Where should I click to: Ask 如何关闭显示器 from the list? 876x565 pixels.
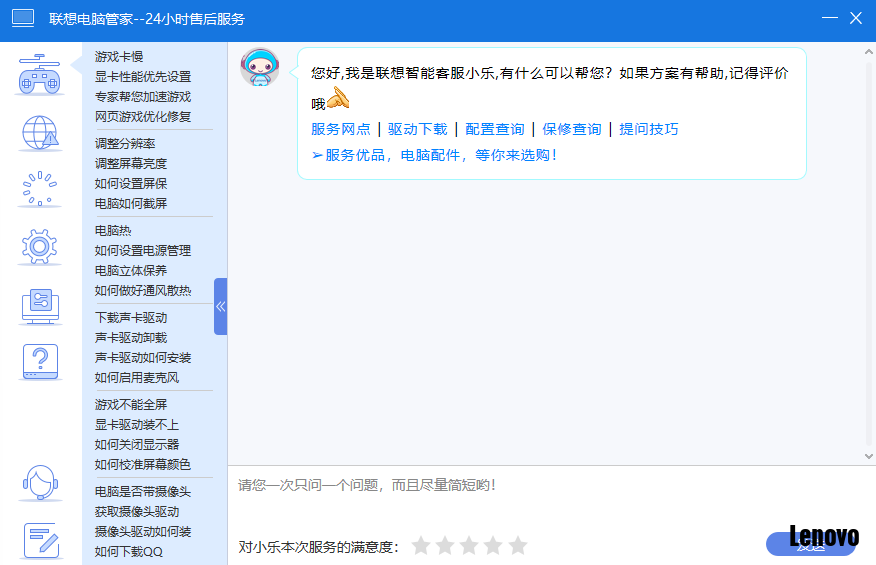pos(137,445)
